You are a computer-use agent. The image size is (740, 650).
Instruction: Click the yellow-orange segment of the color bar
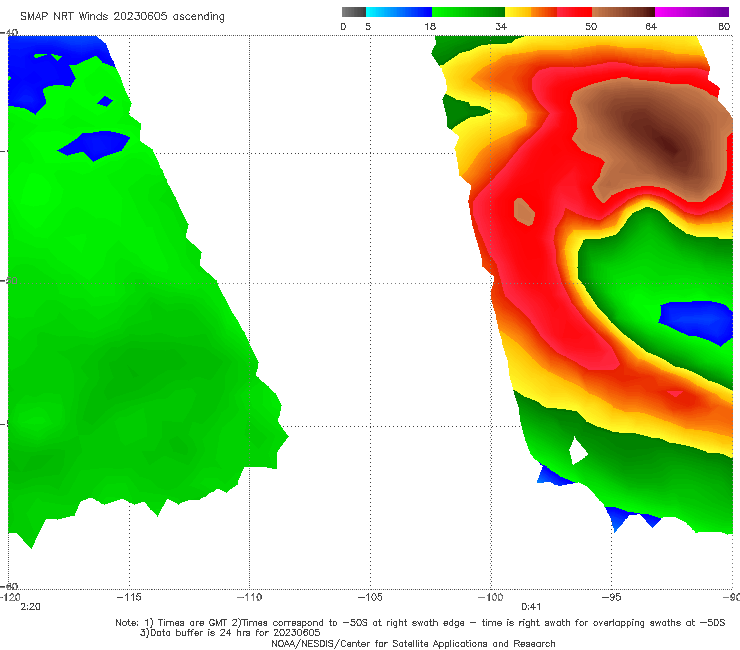[x=531, y=12]
